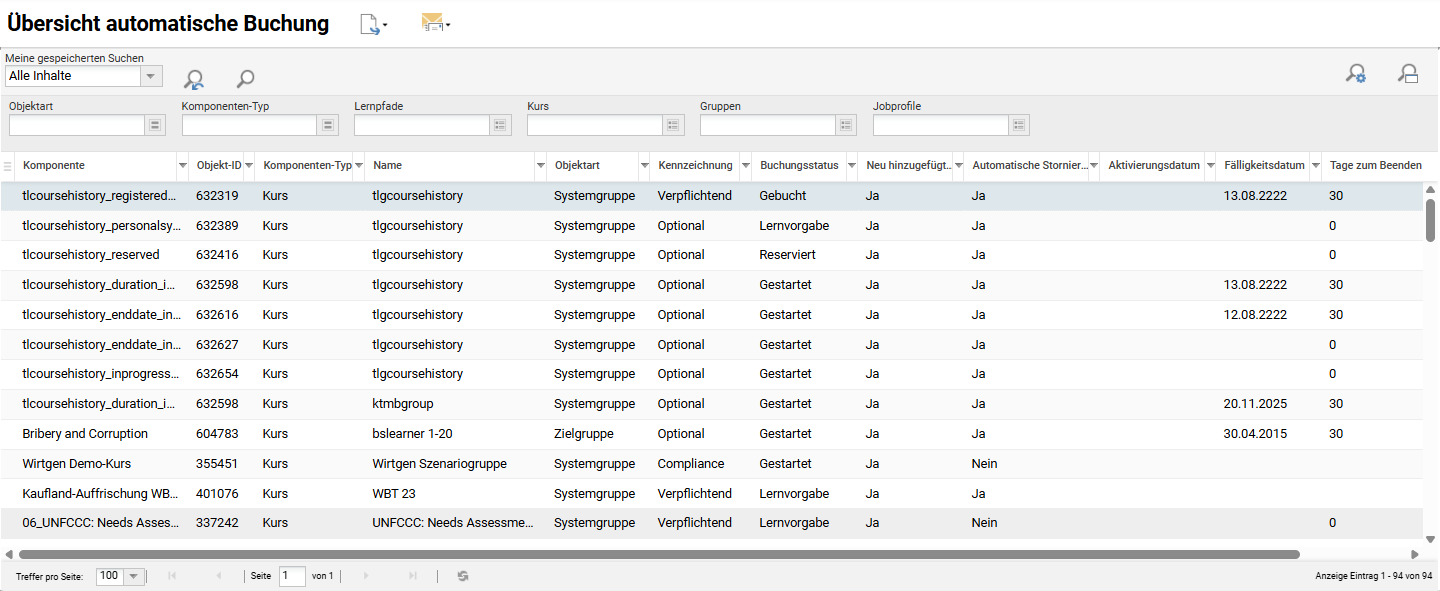Sort by the Fälligkeitsdatum column header
Viewport: 1440px width, 591px height.
pos(1263,166)
